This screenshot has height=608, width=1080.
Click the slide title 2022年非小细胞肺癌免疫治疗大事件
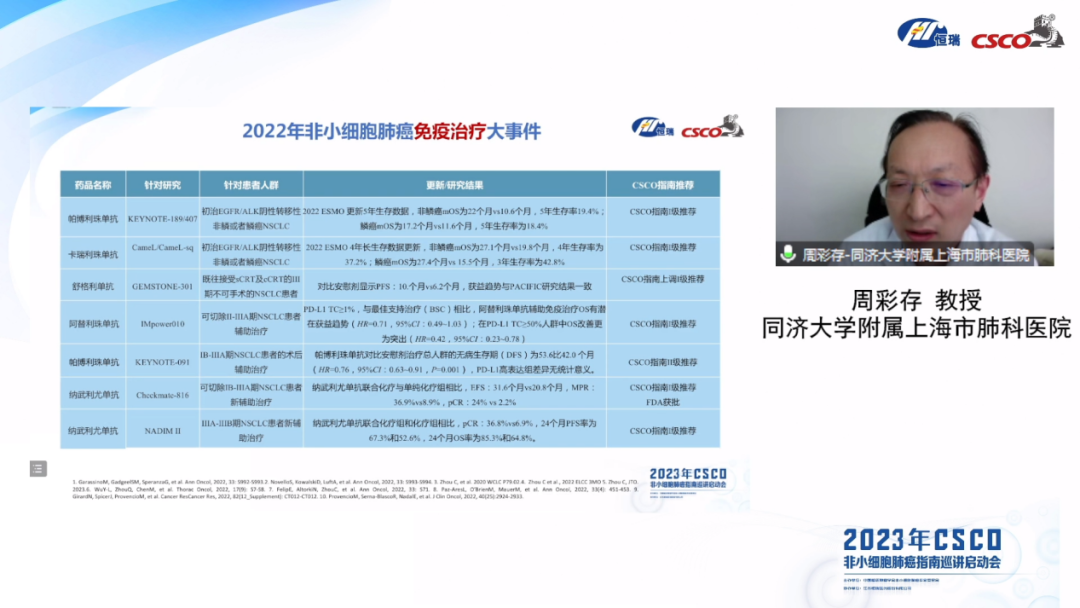point(391,131)
